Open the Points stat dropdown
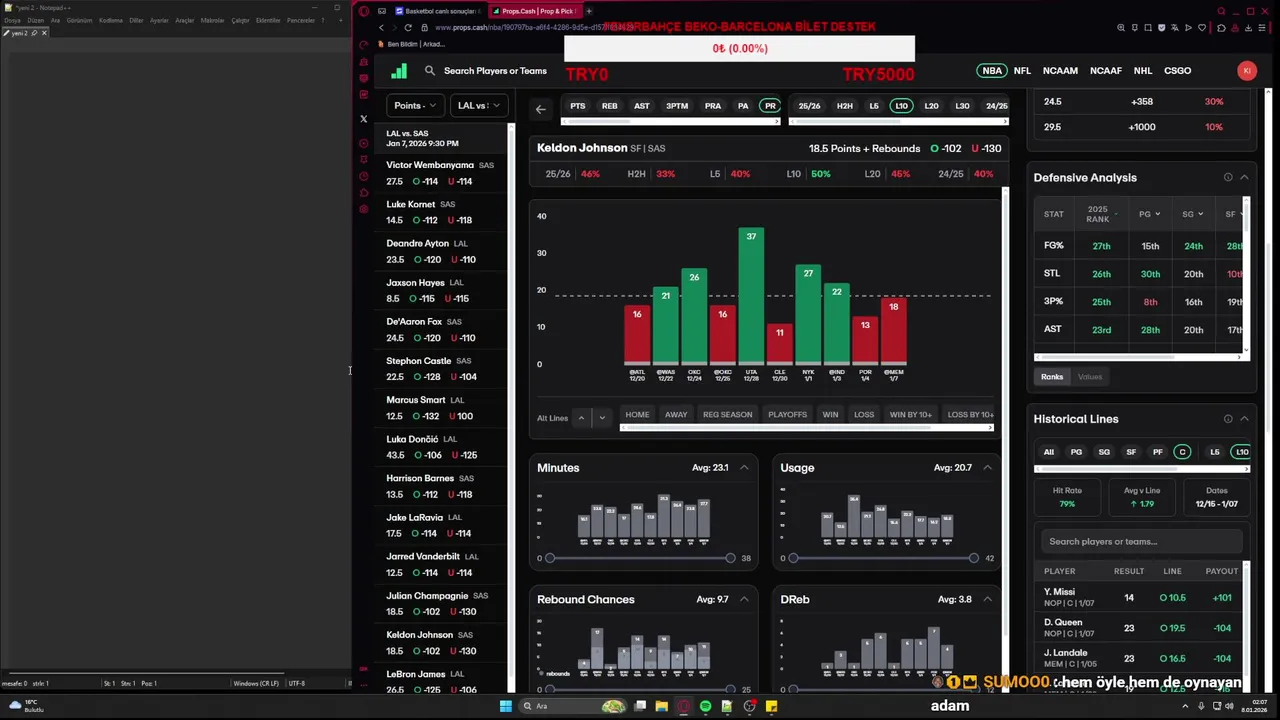The width and height of the screenshot is (1280, 720). (x=415, y=106)
